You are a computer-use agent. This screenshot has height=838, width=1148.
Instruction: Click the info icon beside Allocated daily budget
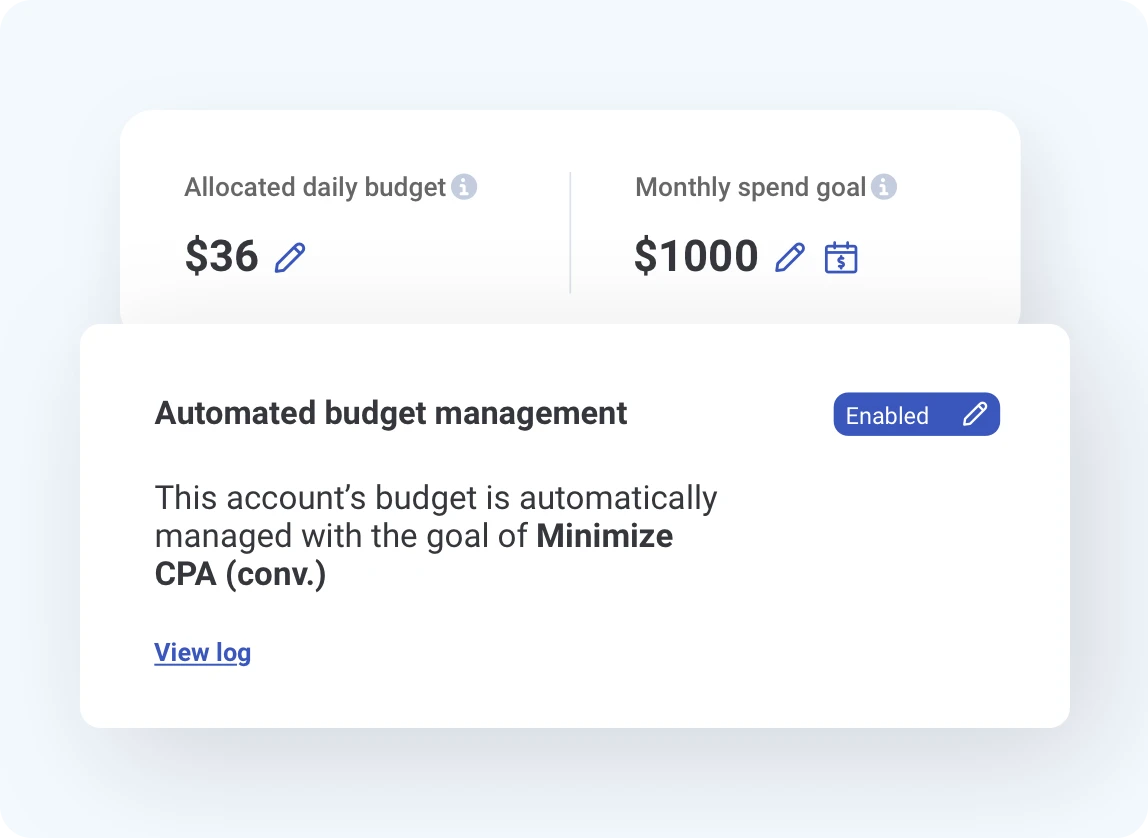[x=464, y=187]
